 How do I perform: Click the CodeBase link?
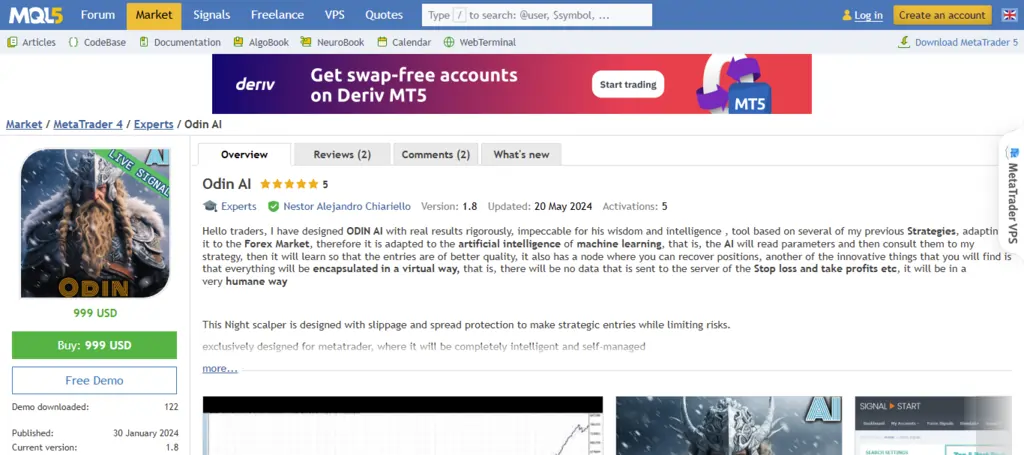click(105, 42)
